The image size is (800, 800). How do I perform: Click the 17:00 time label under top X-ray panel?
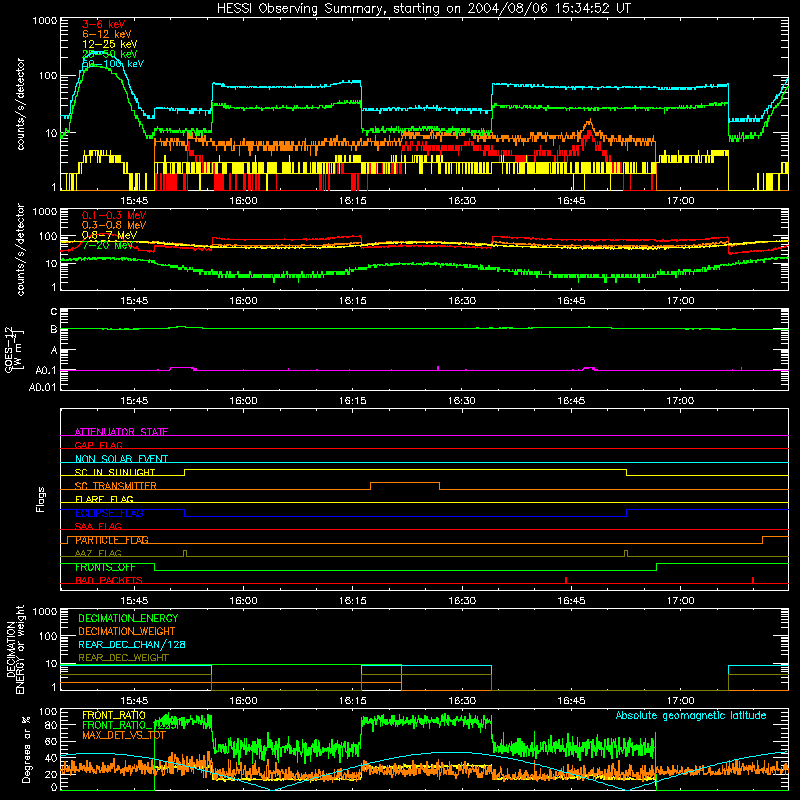click(x=681, y=201)
